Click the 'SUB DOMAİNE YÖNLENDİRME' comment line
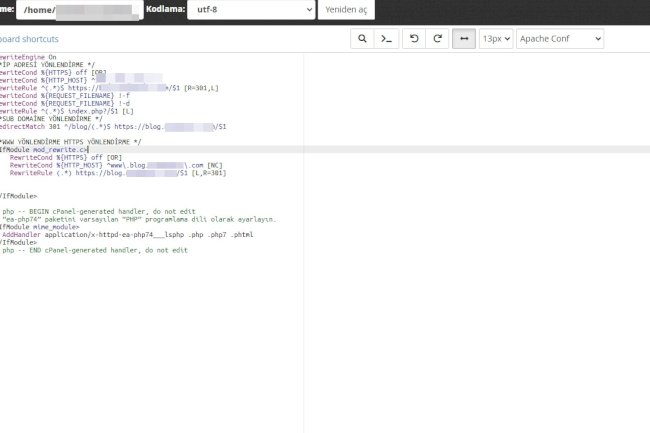 tap(51, 119)
